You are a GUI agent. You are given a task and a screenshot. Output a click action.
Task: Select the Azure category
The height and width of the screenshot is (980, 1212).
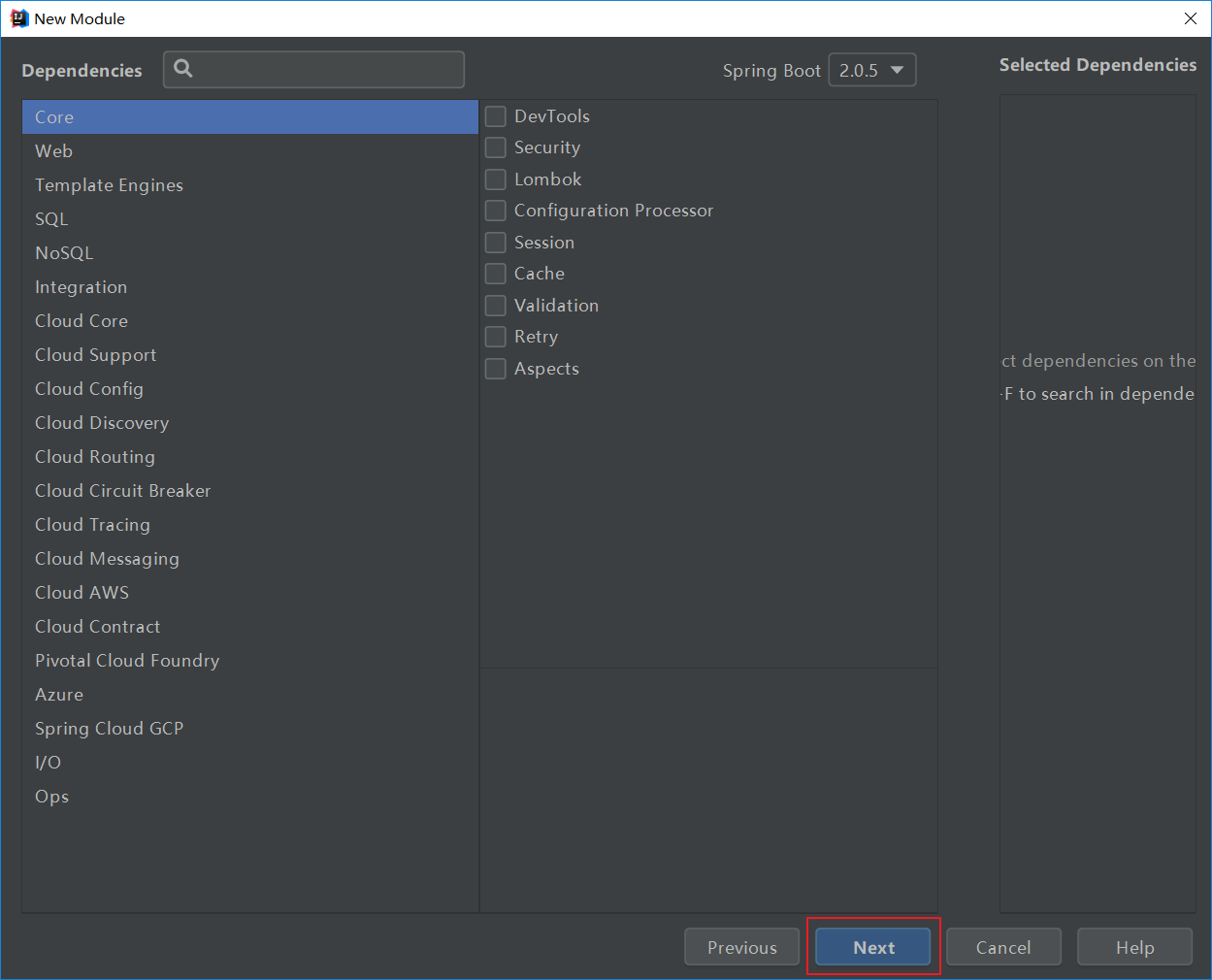250,695
